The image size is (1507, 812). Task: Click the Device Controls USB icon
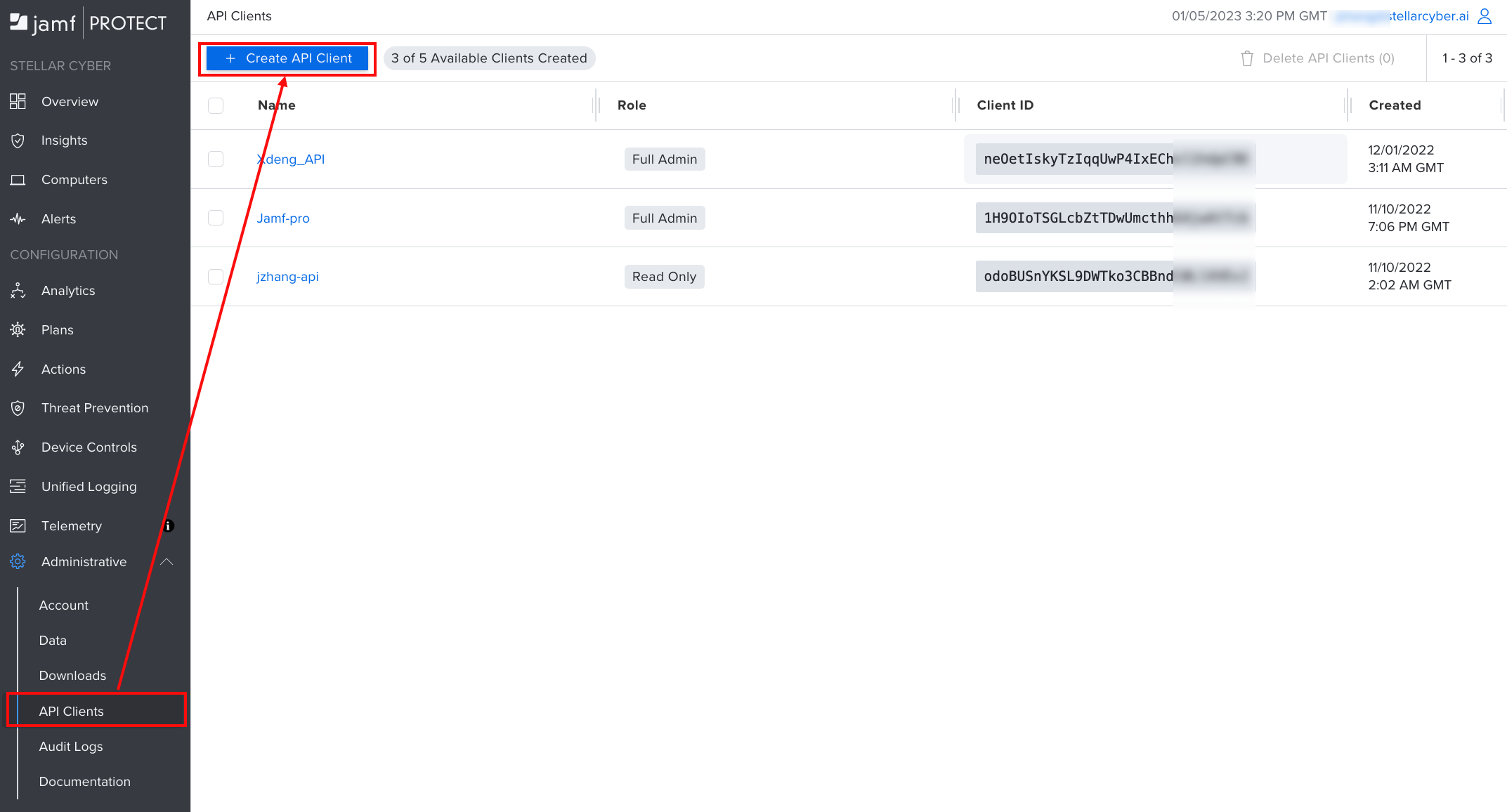click(x=18, y=447)
